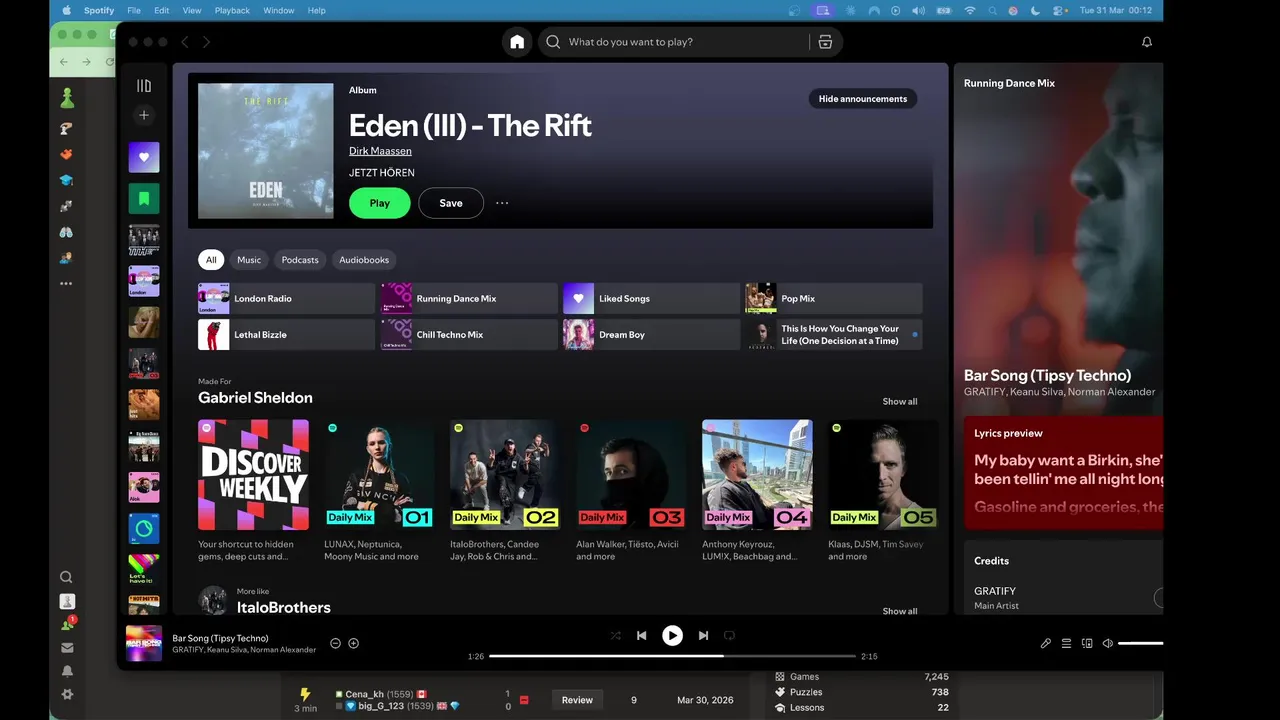Open London Radio shortcut

click(286, 299)
